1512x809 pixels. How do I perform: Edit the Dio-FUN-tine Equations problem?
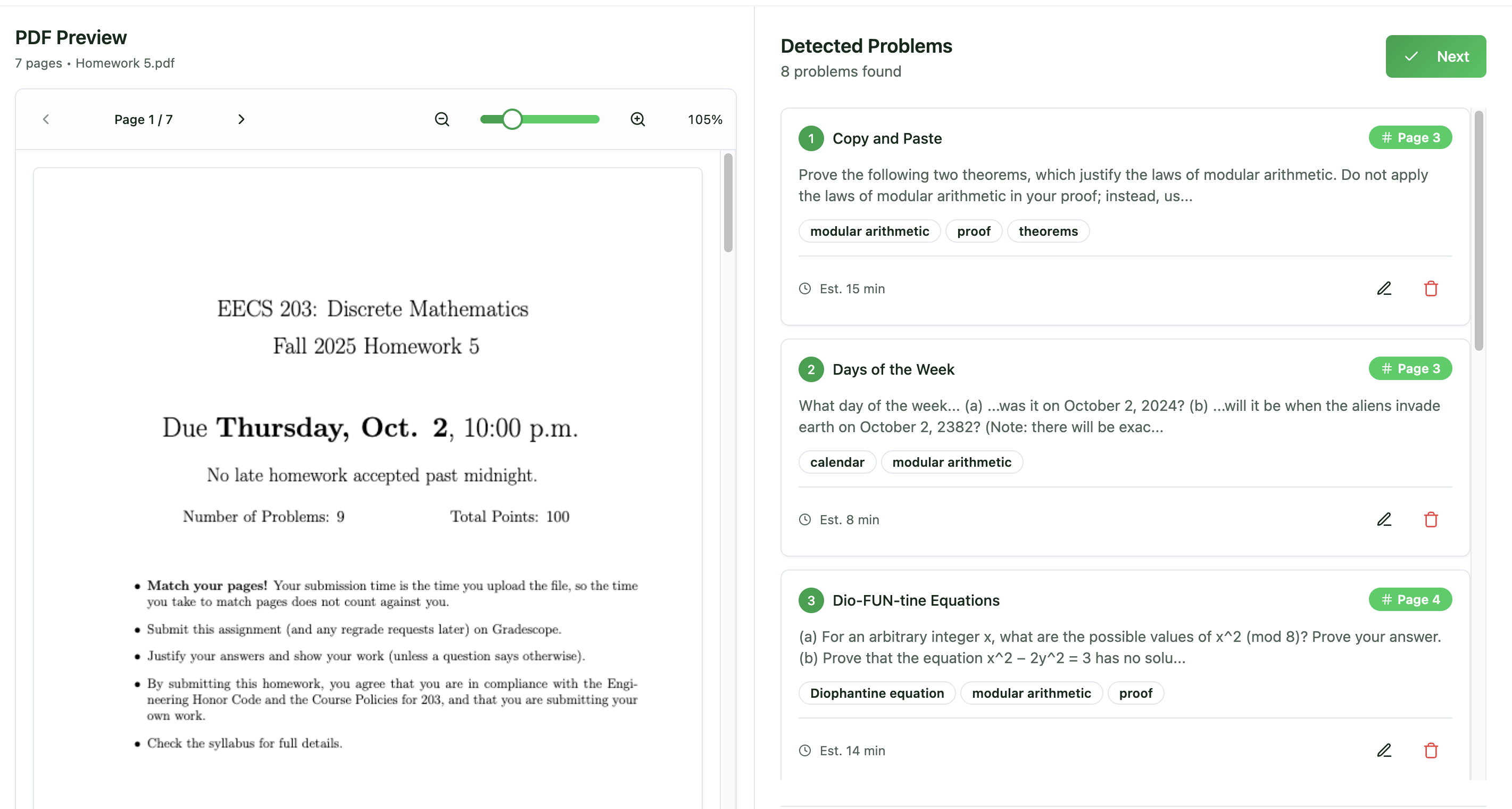click(x=1384, y=750)
